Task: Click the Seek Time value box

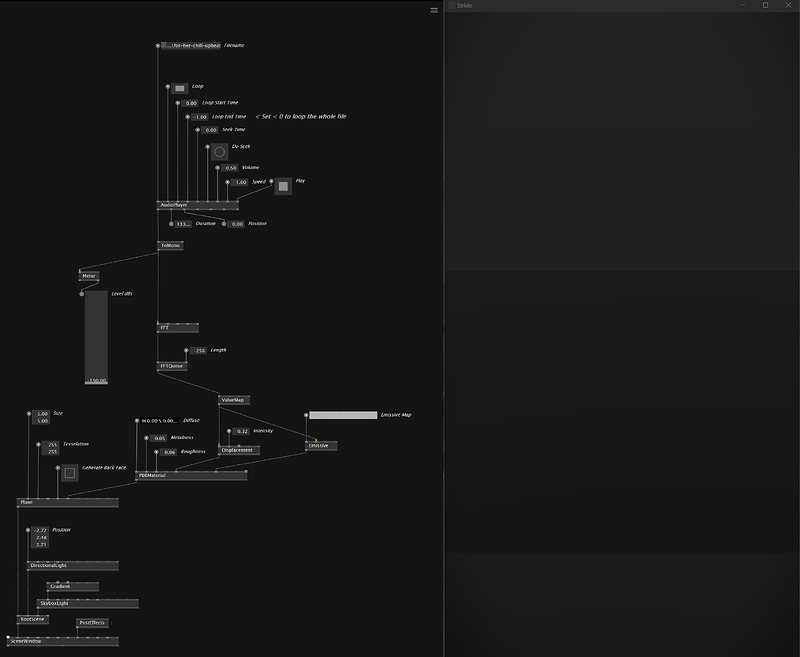Action: (x=210, y=130)
